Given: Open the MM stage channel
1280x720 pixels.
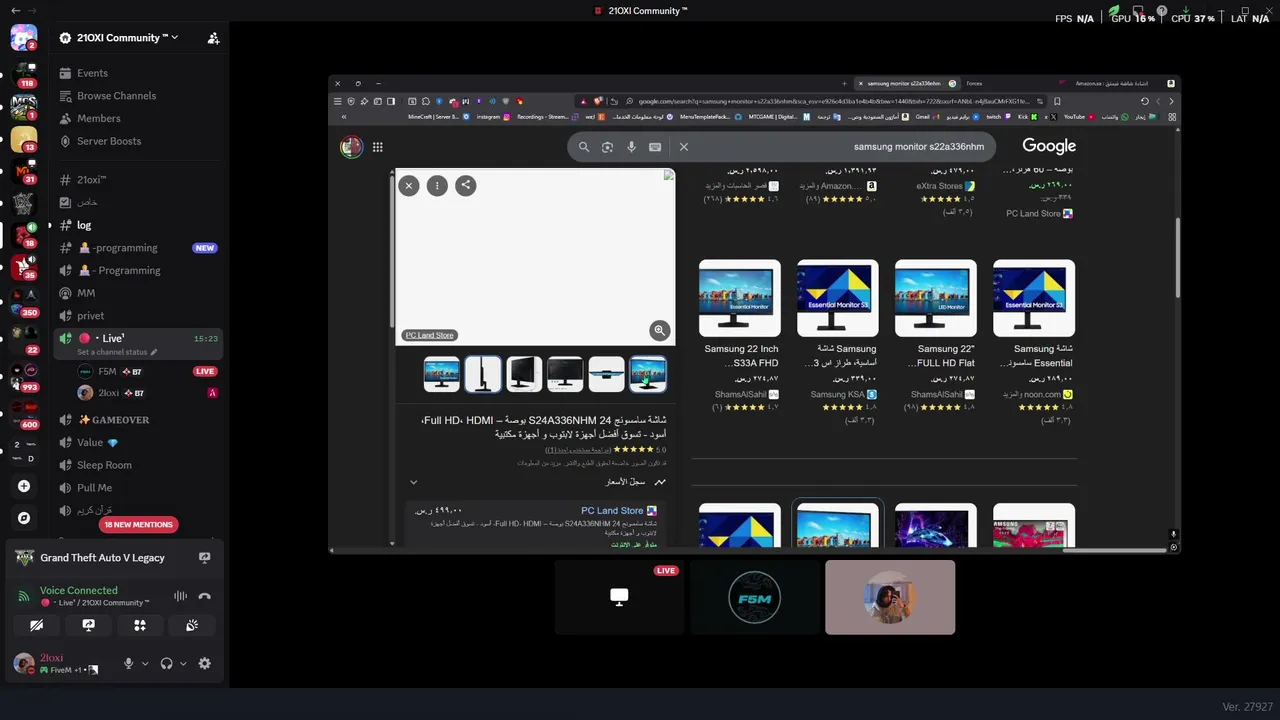Looking at the screenshot, I should pyautogui.click(x=139, y=293).
